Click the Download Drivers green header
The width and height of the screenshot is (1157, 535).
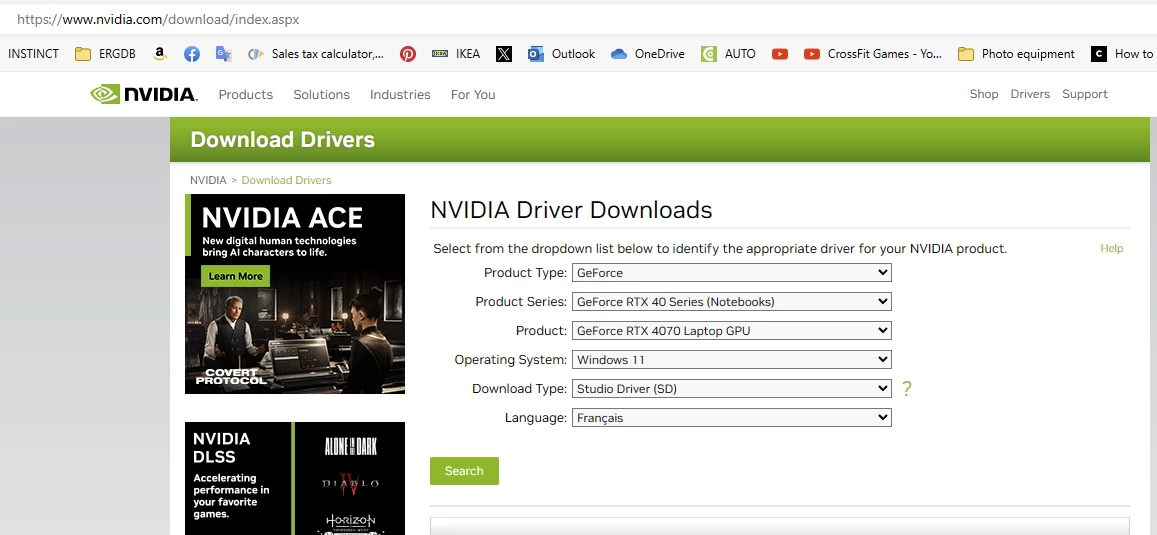coord(660,139)
